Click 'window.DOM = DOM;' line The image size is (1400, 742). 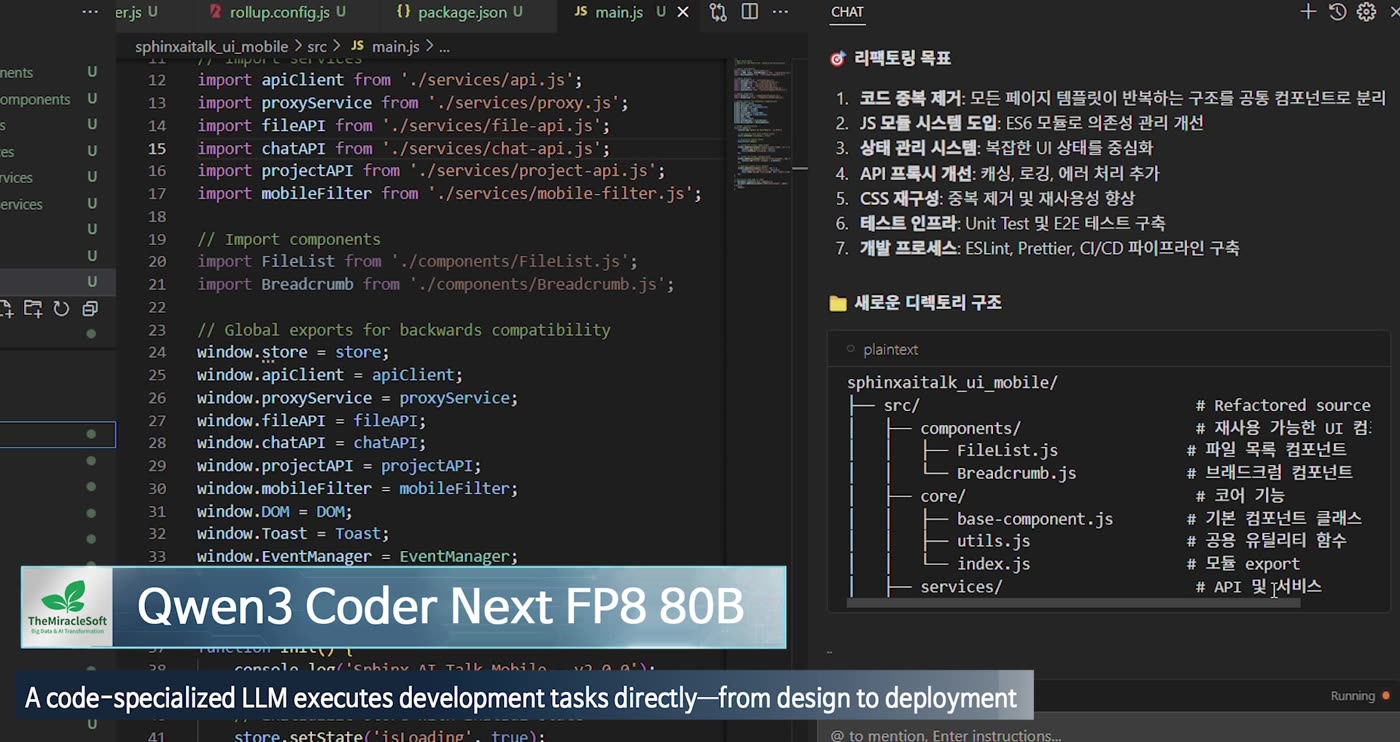[275, 511]
